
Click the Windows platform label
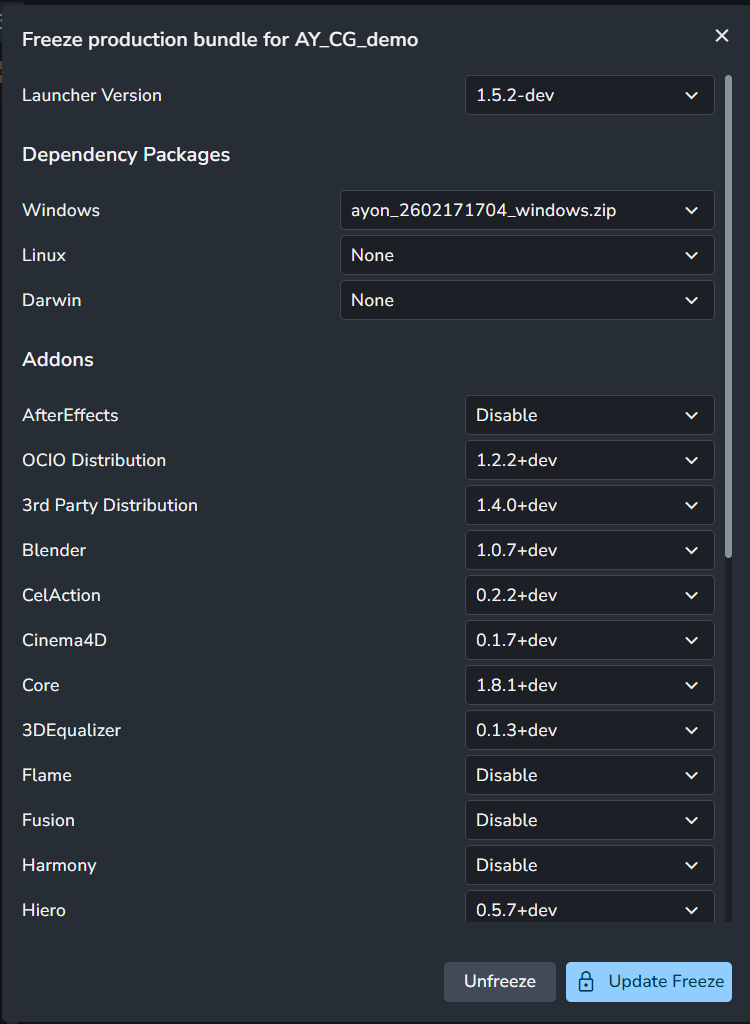[x=61, y=210]
